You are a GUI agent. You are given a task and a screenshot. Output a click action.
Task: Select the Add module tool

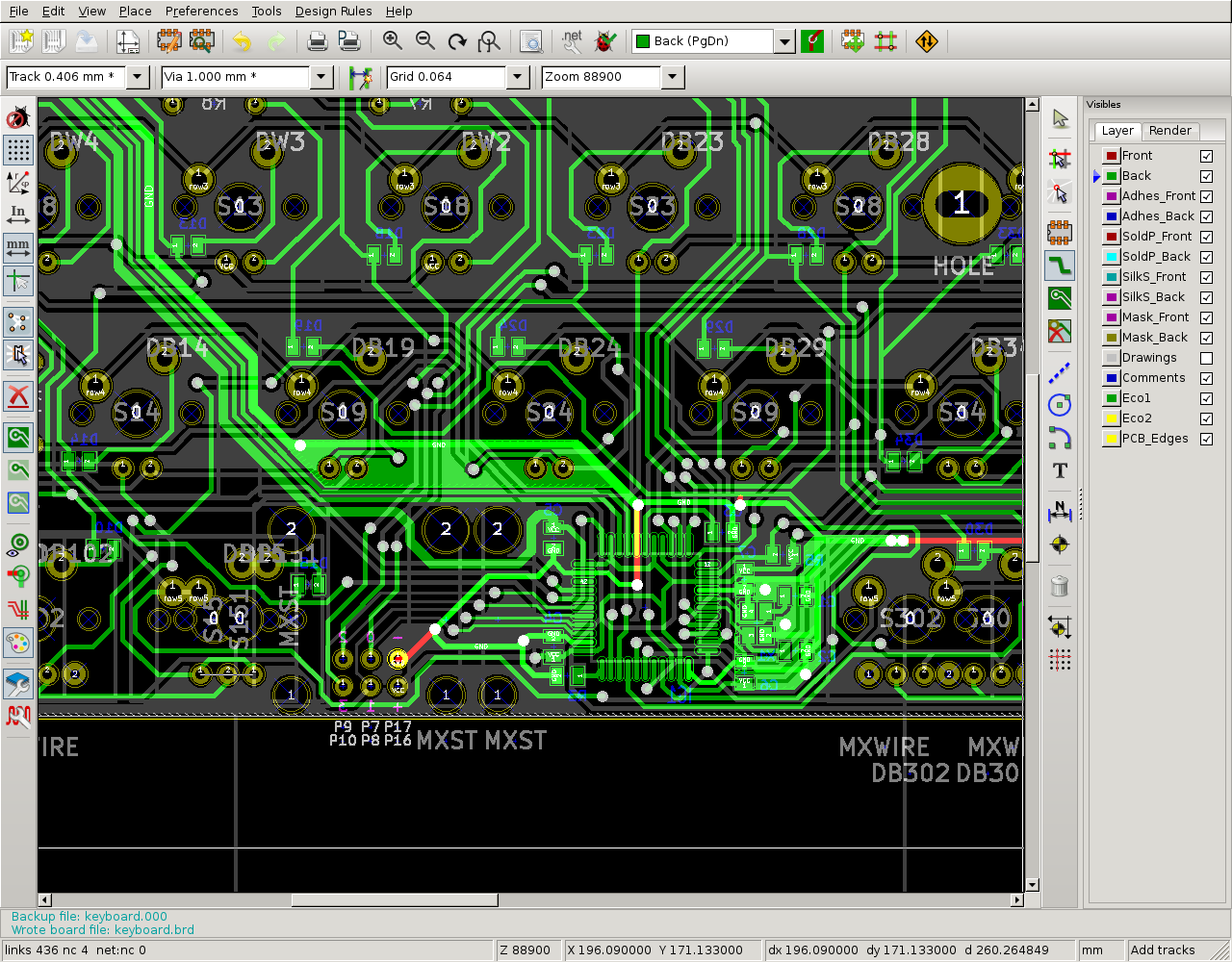coord(1060,232)
